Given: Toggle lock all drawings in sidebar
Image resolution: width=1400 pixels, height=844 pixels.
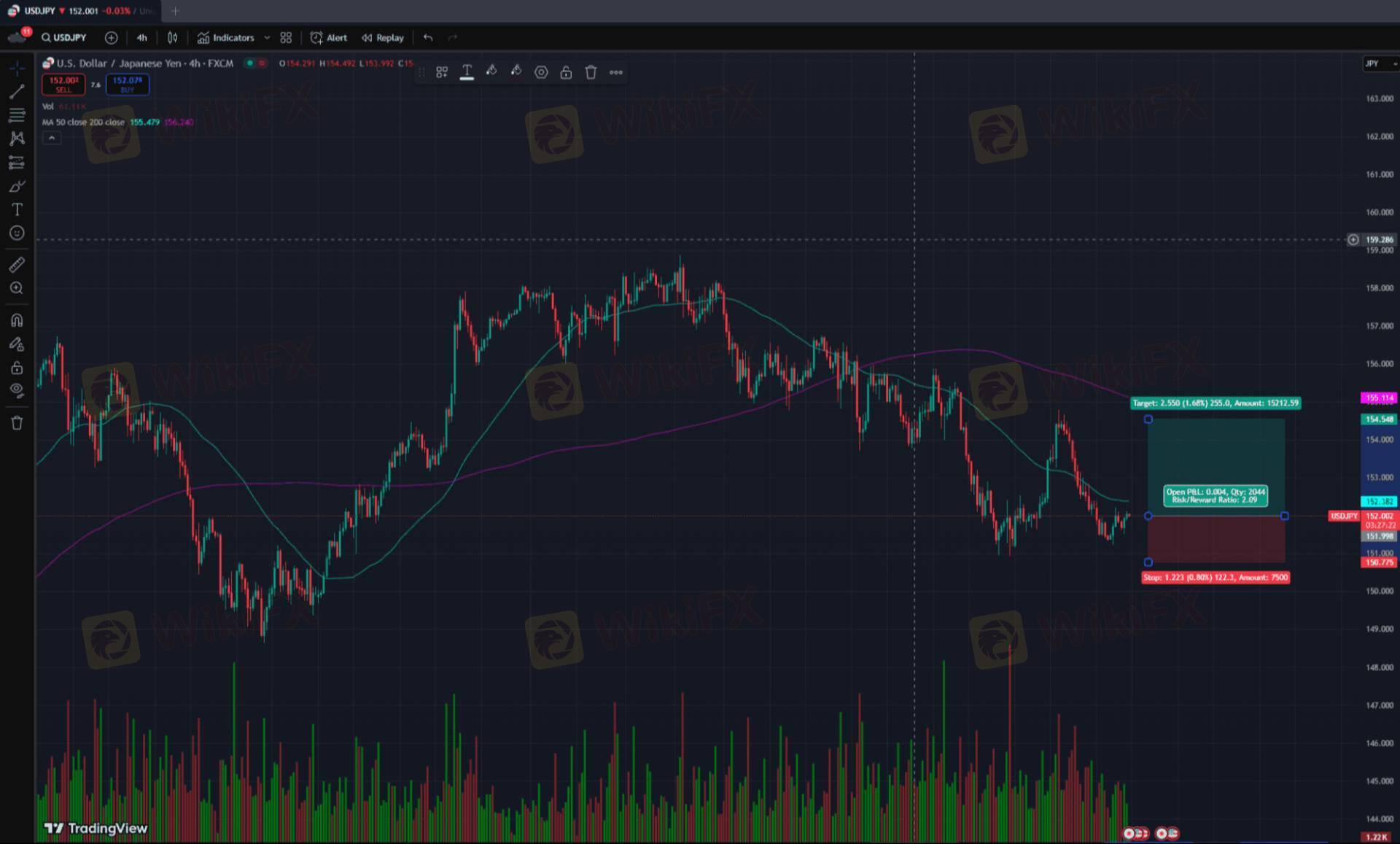Looking at the screenshot, I should coord(17,368).
